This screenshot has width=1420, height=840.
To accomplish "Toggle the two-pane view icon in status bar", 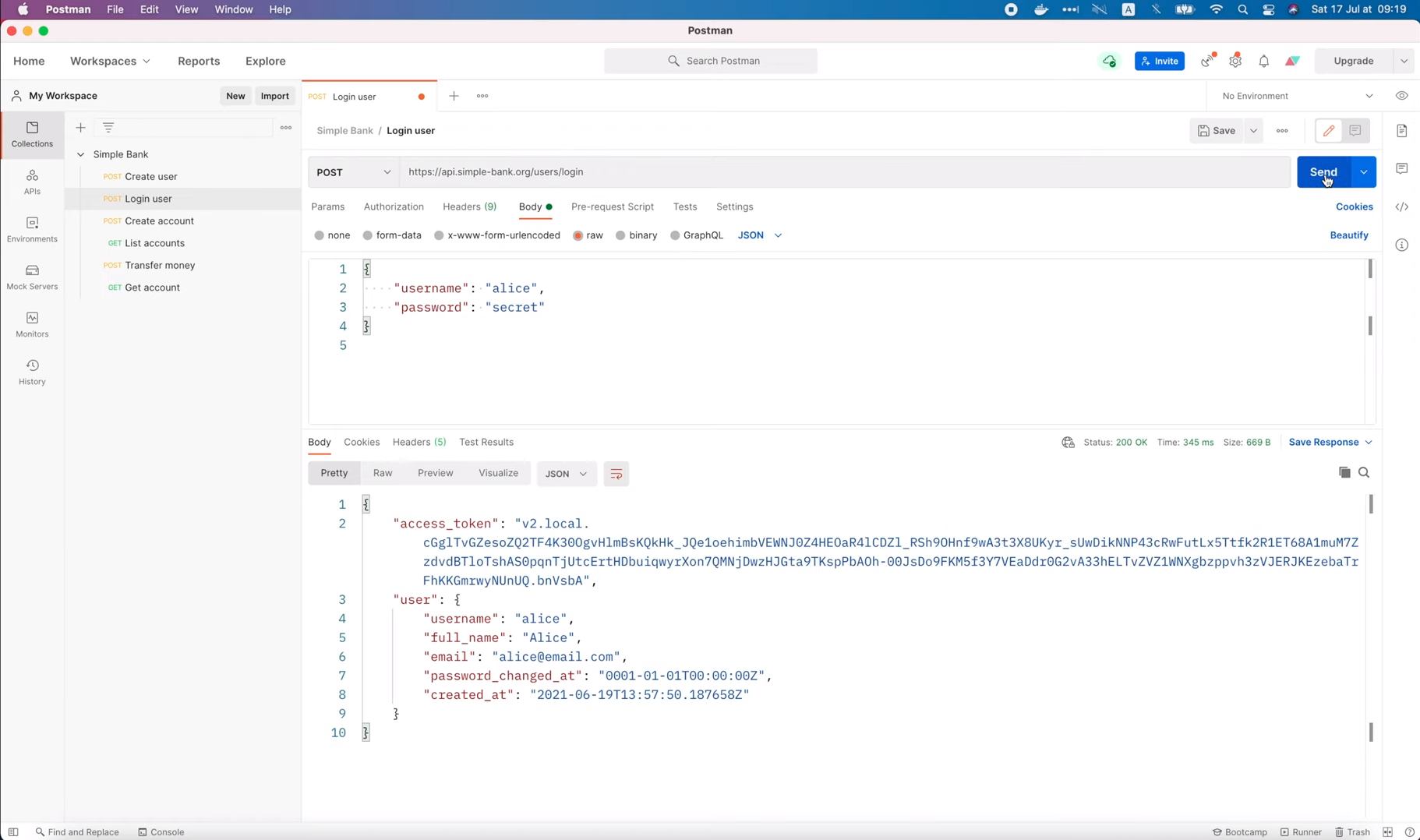I will (x=1388, y=832).
